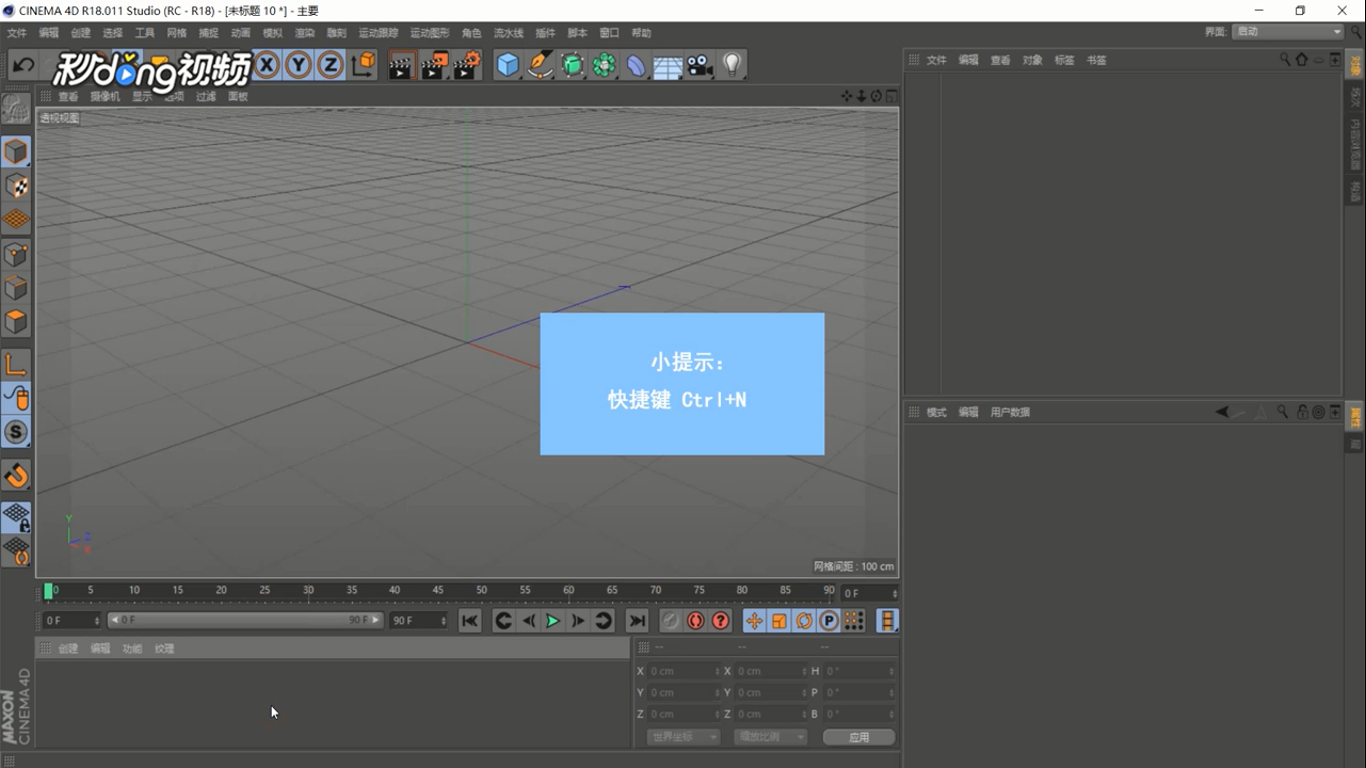Enable Snap magnet icon
The width and height of the screenshot is (1366, 768).
tap(16, 475)
